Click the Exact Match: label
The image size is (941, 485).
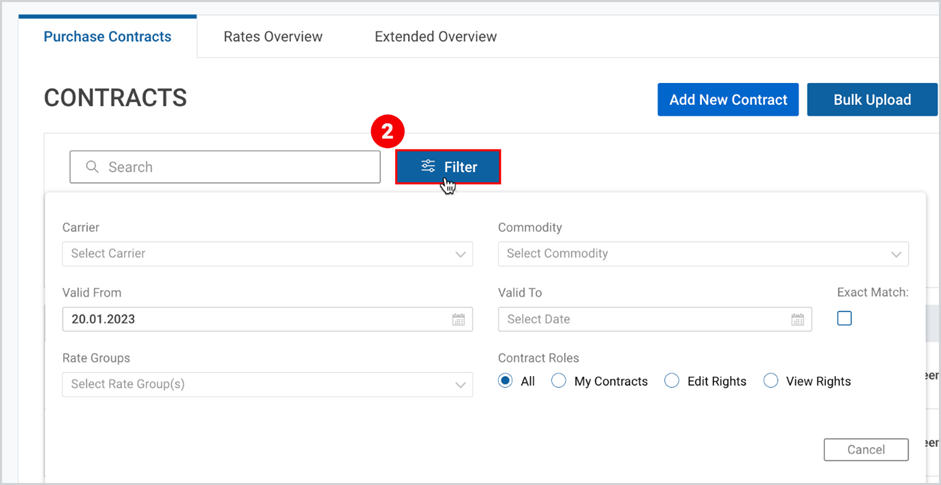pyautogui.click(x=873, y=293)
